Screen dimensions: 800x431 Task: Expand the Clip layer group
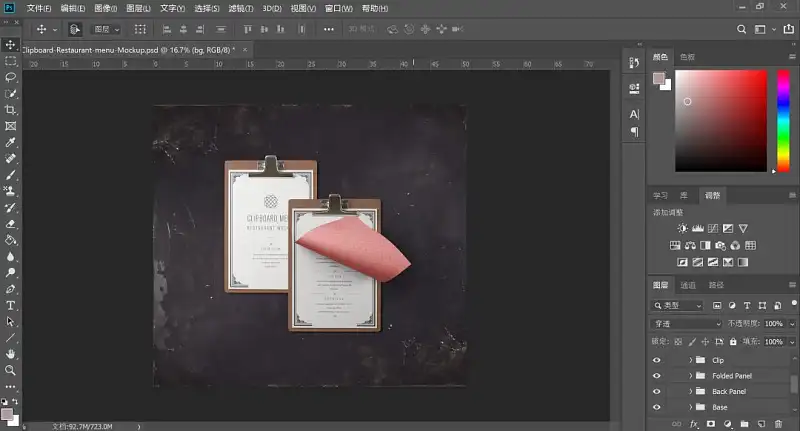(690, 360)
